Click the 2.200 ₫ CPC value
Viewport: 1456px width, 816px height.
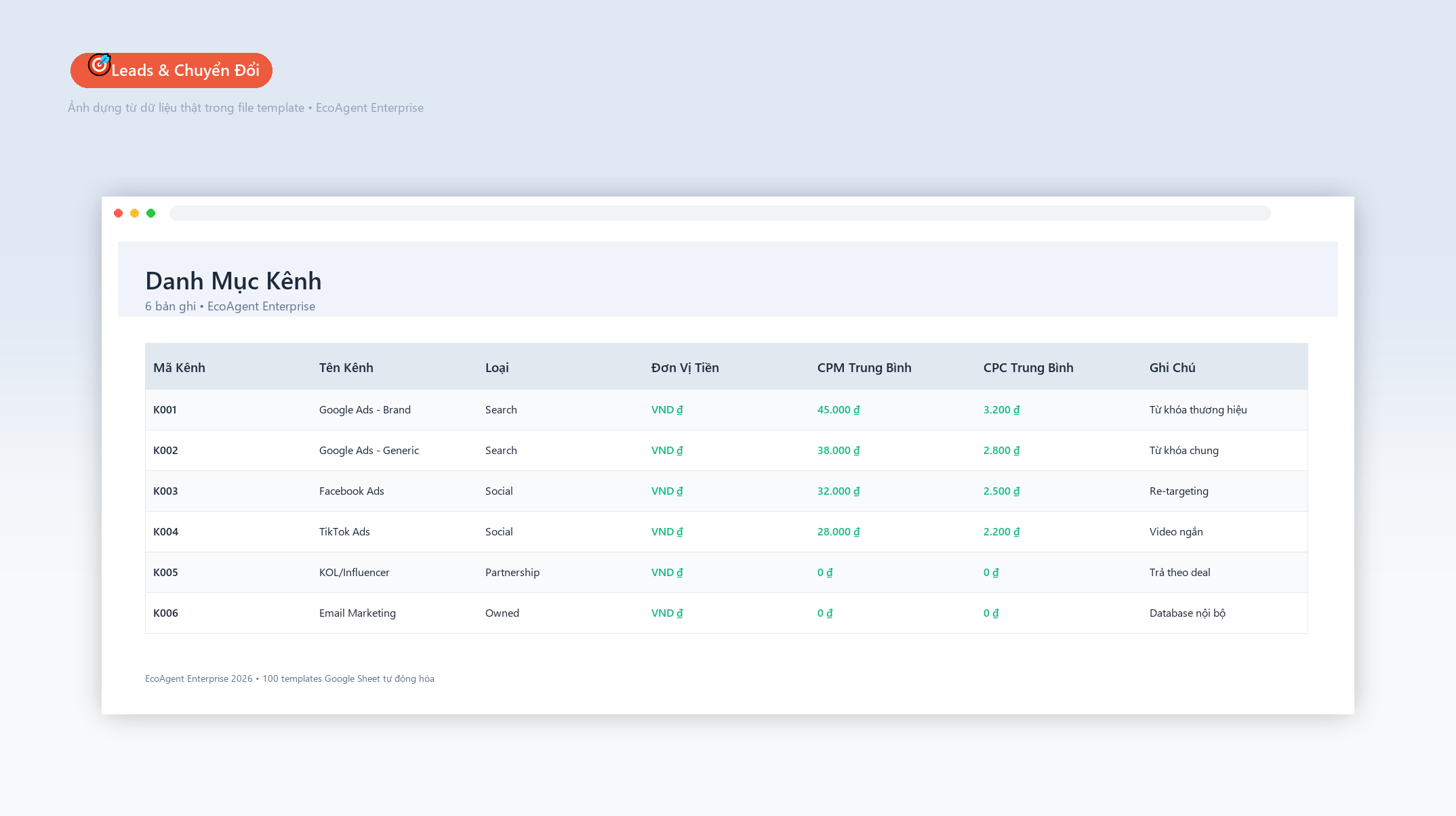tap(1002, 532)
